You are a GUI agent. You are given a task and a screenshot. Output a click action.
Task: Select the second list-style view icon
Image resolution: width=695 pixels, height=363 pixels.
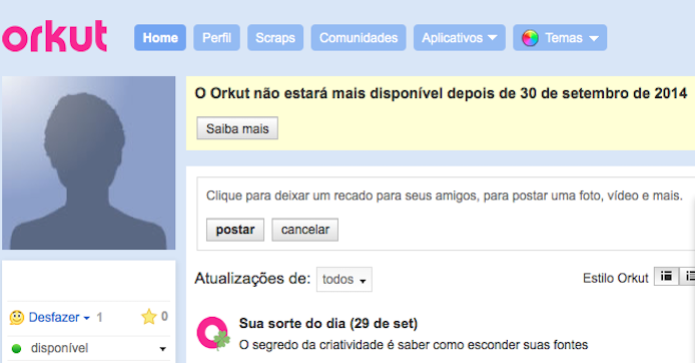pos(688,277)
